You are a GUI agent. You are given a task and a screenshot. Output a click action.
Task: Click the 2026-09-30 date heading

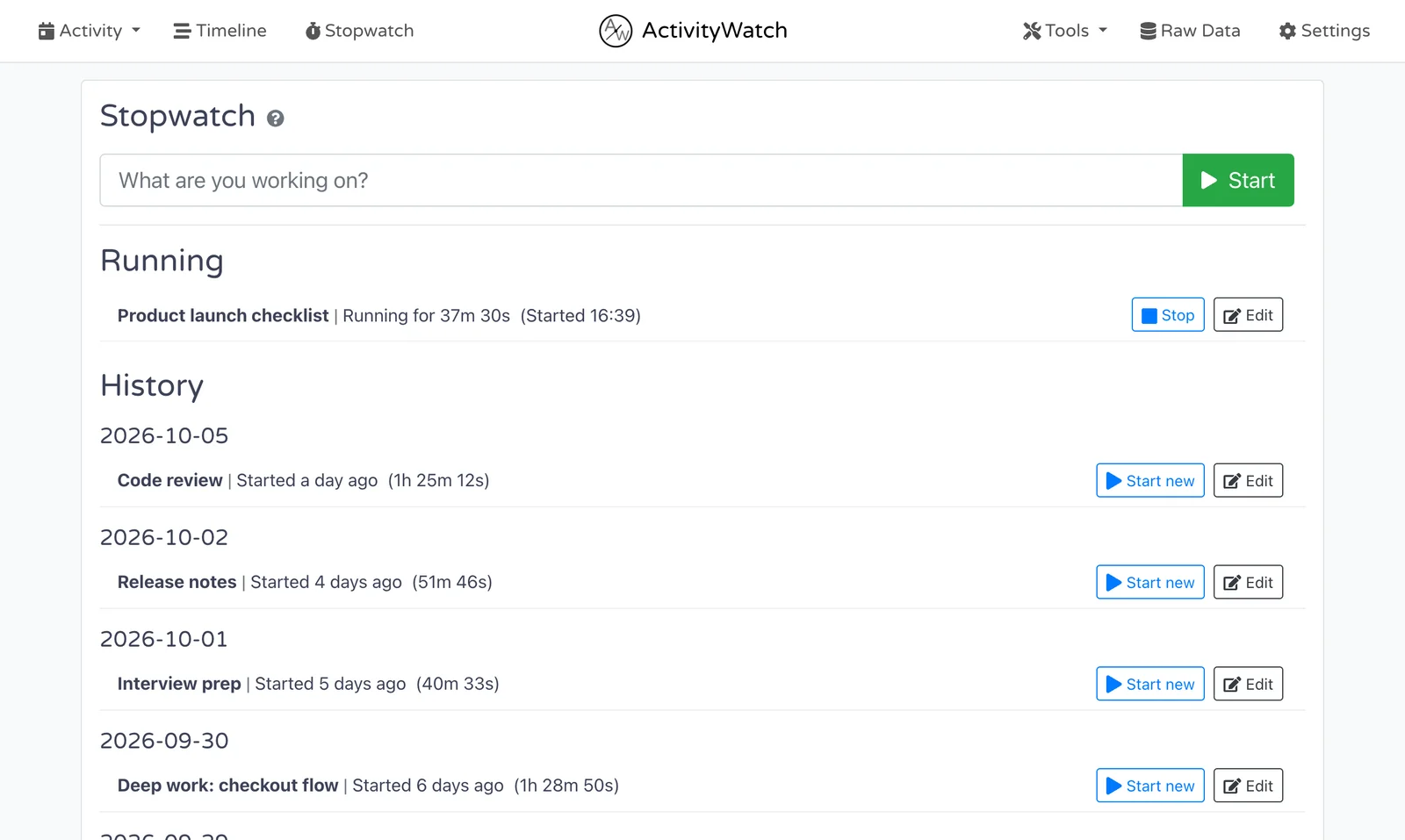(164, 742)
